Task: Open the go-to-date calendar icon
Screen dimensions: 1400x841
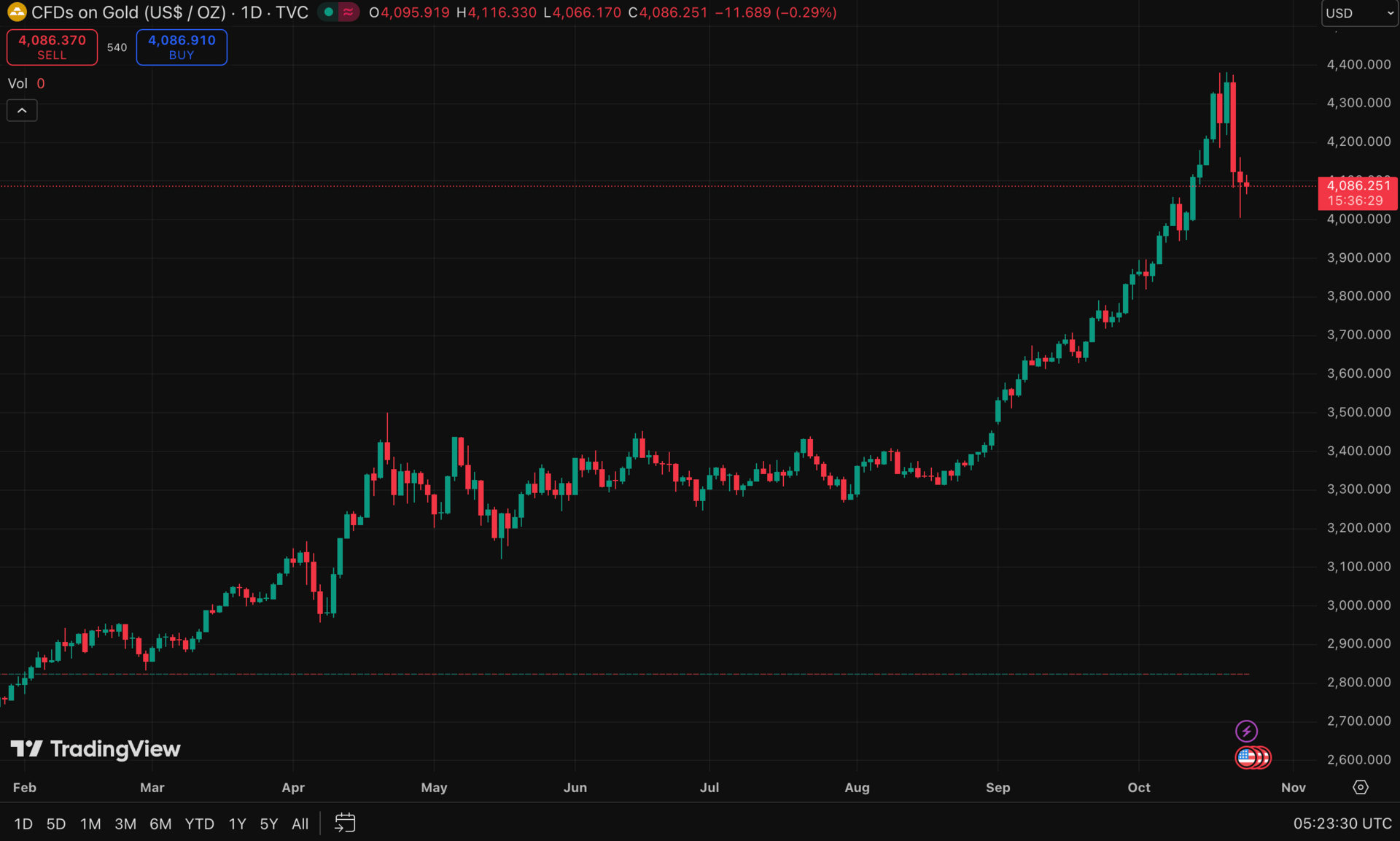Action: (345, 823)
